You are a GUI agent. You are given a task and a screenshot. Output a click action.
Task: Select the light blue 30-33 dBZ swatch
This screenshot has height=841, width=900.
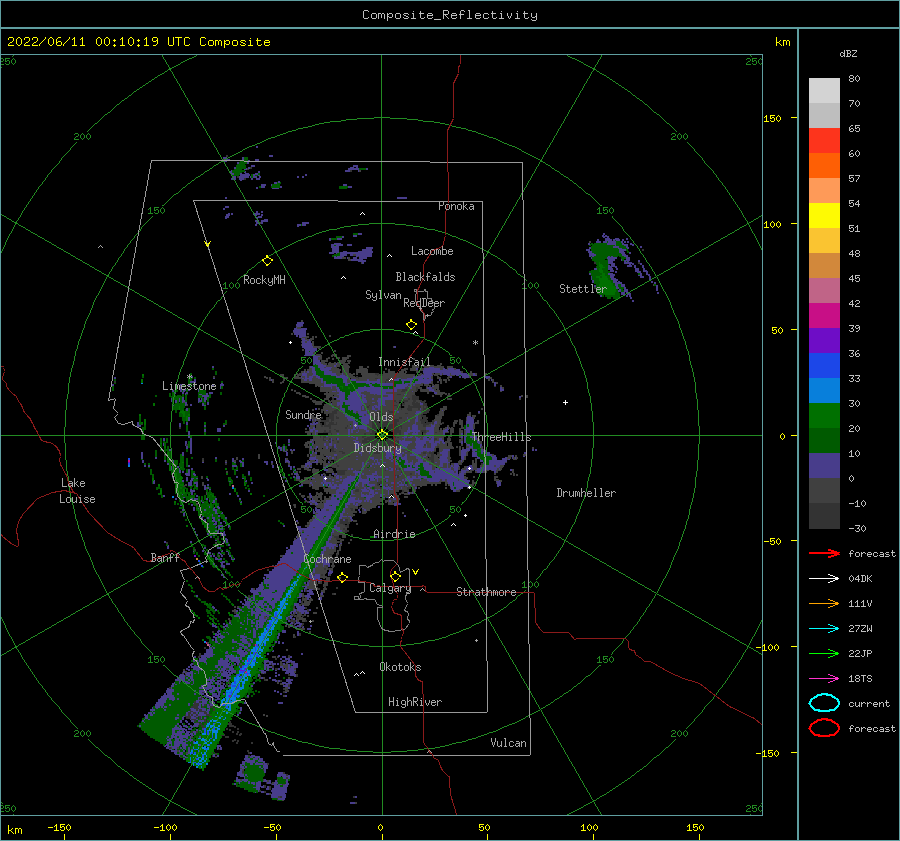point(824,391)
